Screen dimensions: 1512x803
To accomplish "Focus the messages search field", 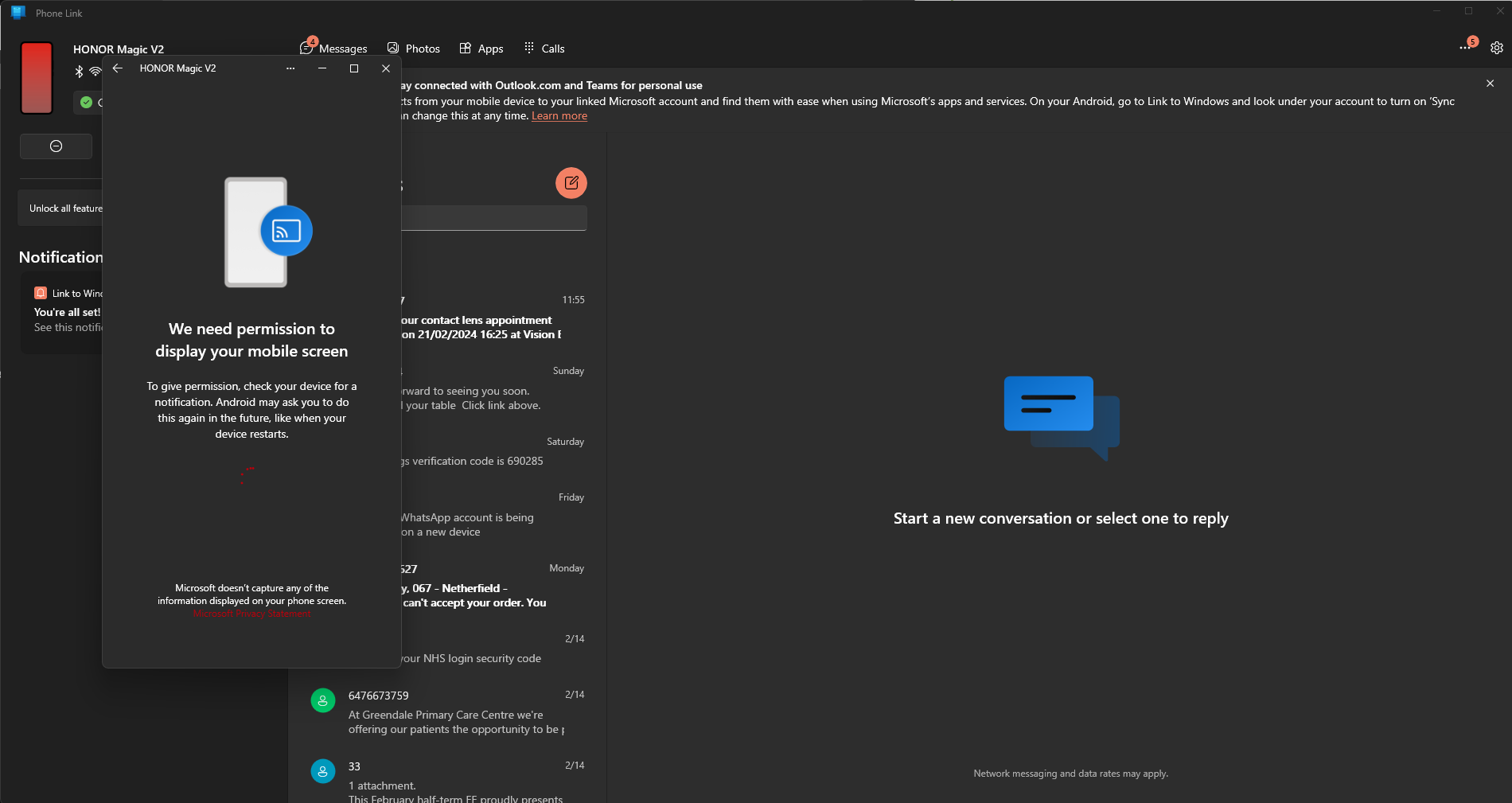I will pyautogui.click(x=493, y=218).
